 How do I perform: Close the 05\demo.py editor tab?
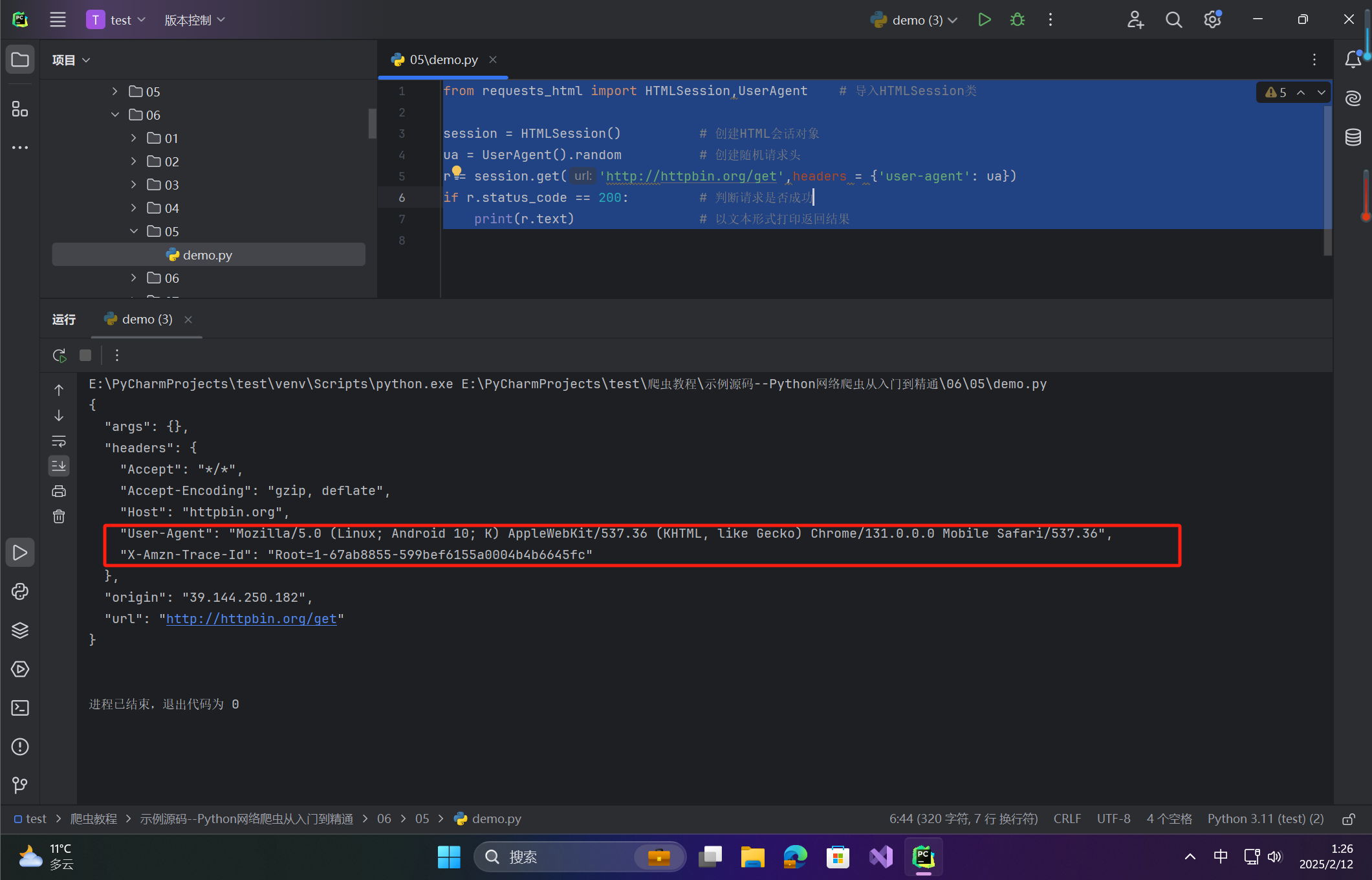pyautogui.click(x=493, y=60)
